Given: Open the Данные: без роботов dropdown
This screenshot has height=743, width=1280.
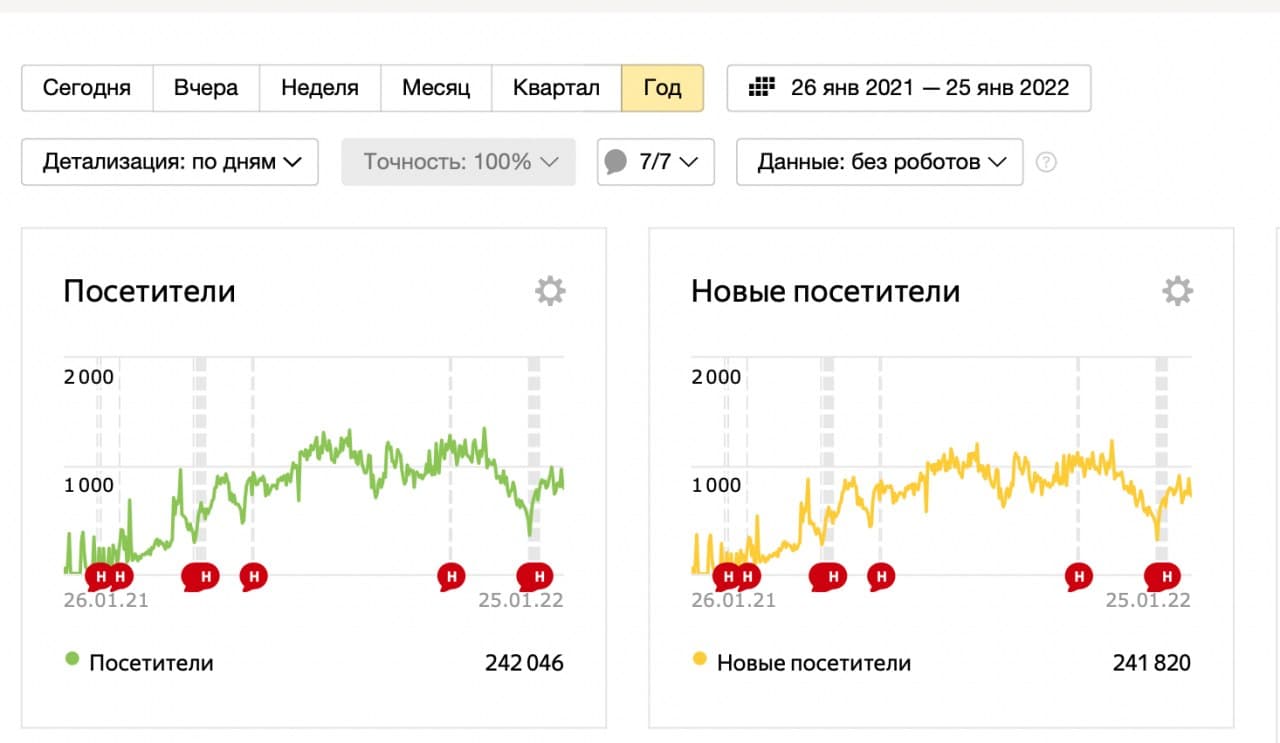Looking at the screenshot, I should [x=880, y=162].
